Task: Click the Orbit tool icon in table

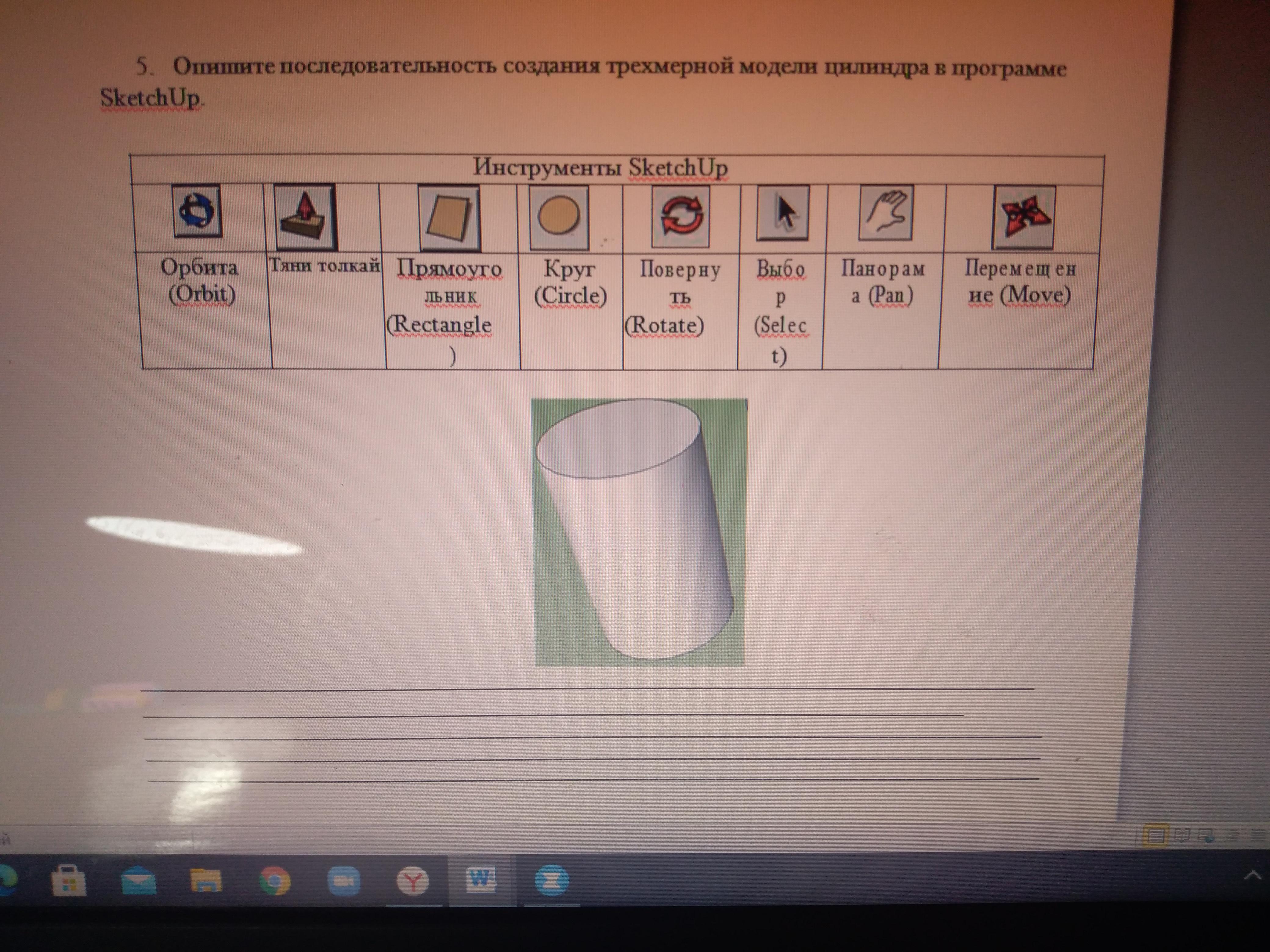Action: pyautogui.click(x=198, y=211)
